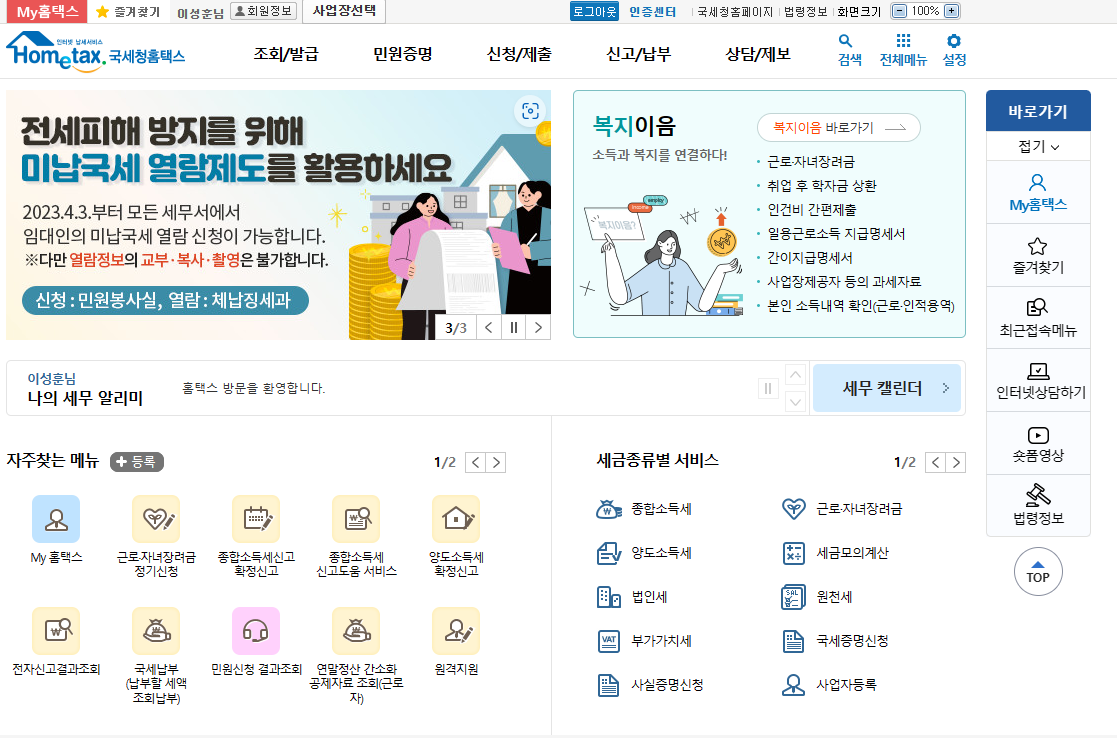1117x738 pixels.
Task: Open 숏폼영상 in the sidebar
Action: click(1038, 443)
